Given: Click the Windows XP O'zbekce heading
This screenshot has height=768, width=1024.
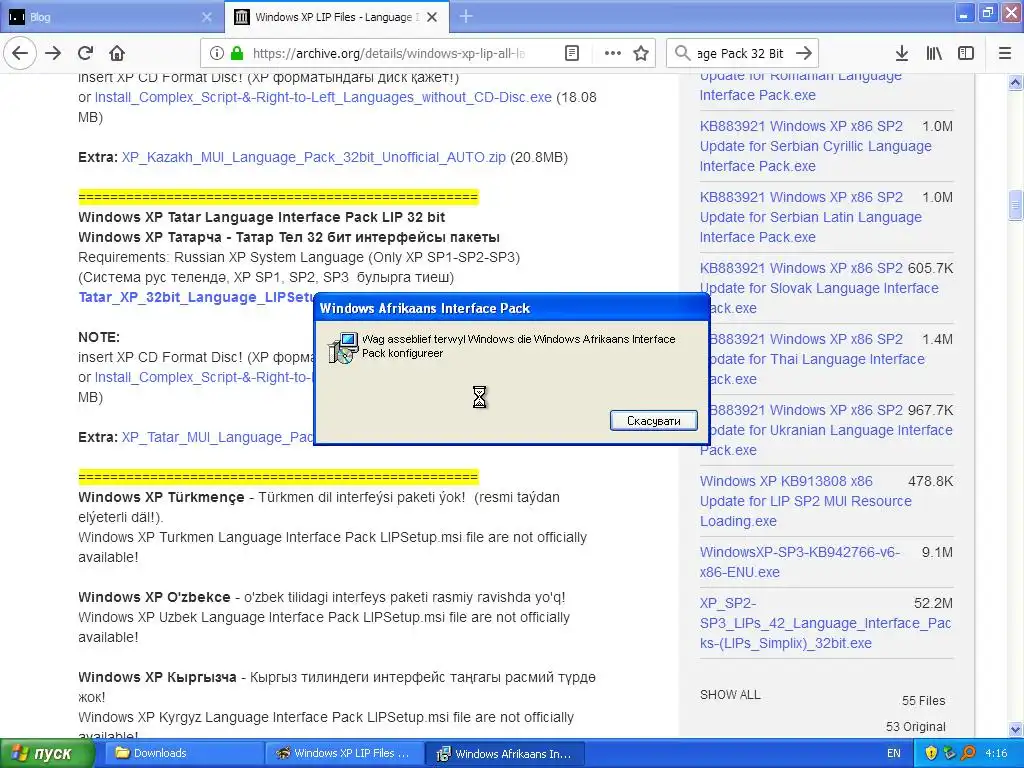Looking at the screenshot, I should (154, 597).
